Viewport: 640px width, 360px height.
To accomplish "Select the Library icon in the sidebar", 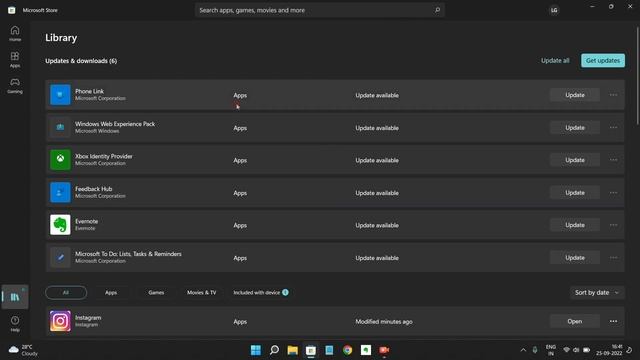I will (15, 297).
